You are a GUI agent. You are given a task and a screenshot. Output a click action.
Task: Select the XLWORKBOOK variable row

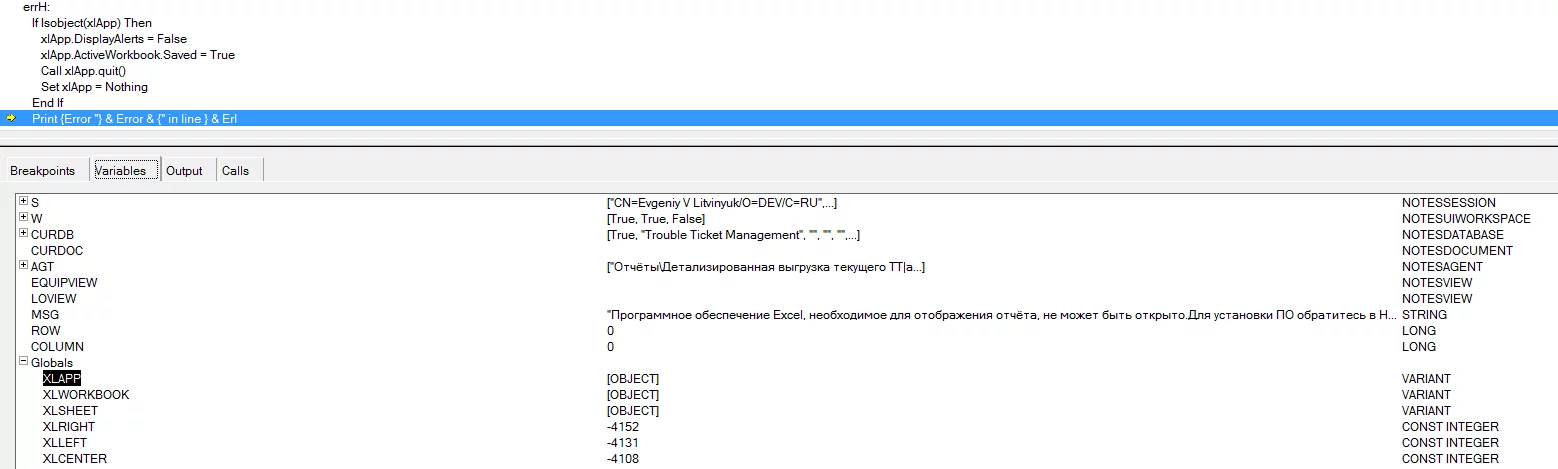[86, 395]
